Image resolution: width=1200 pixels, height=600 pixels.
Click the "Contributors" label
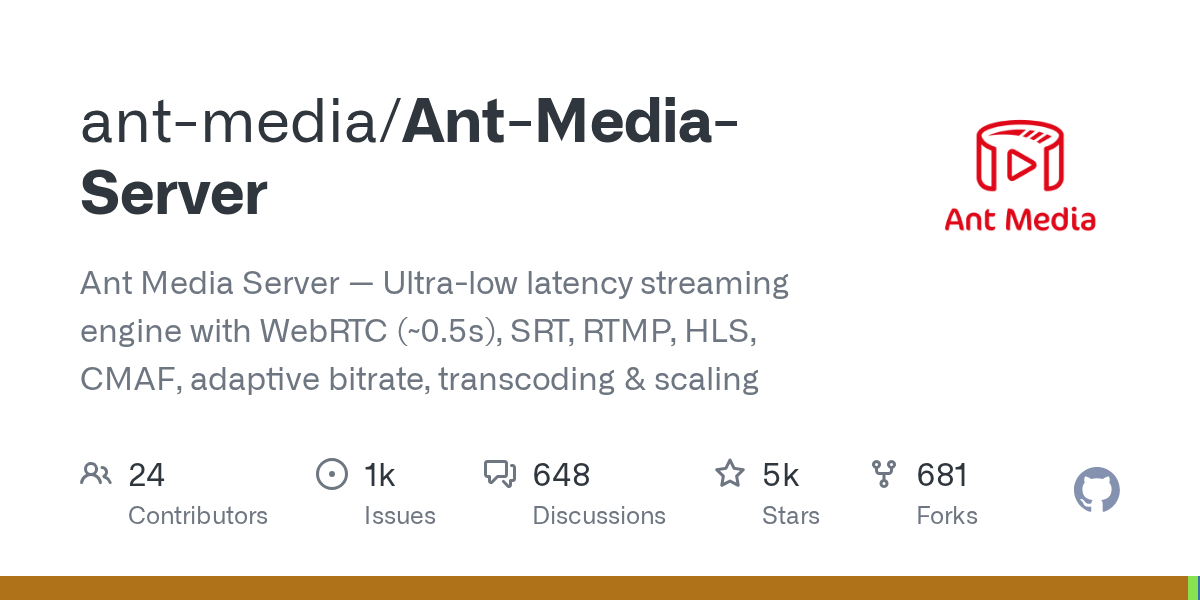198,516
